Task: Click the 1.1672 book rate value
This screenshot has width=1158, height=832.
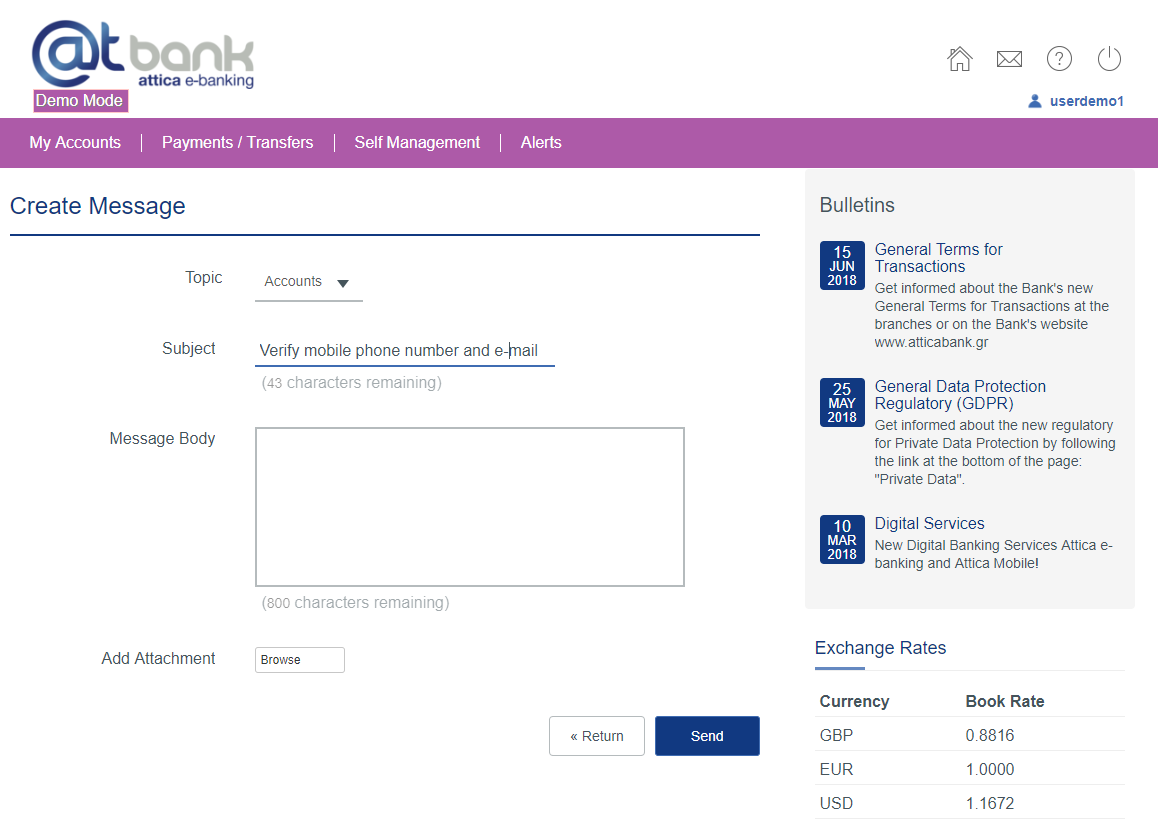Action: coord(990,803)
